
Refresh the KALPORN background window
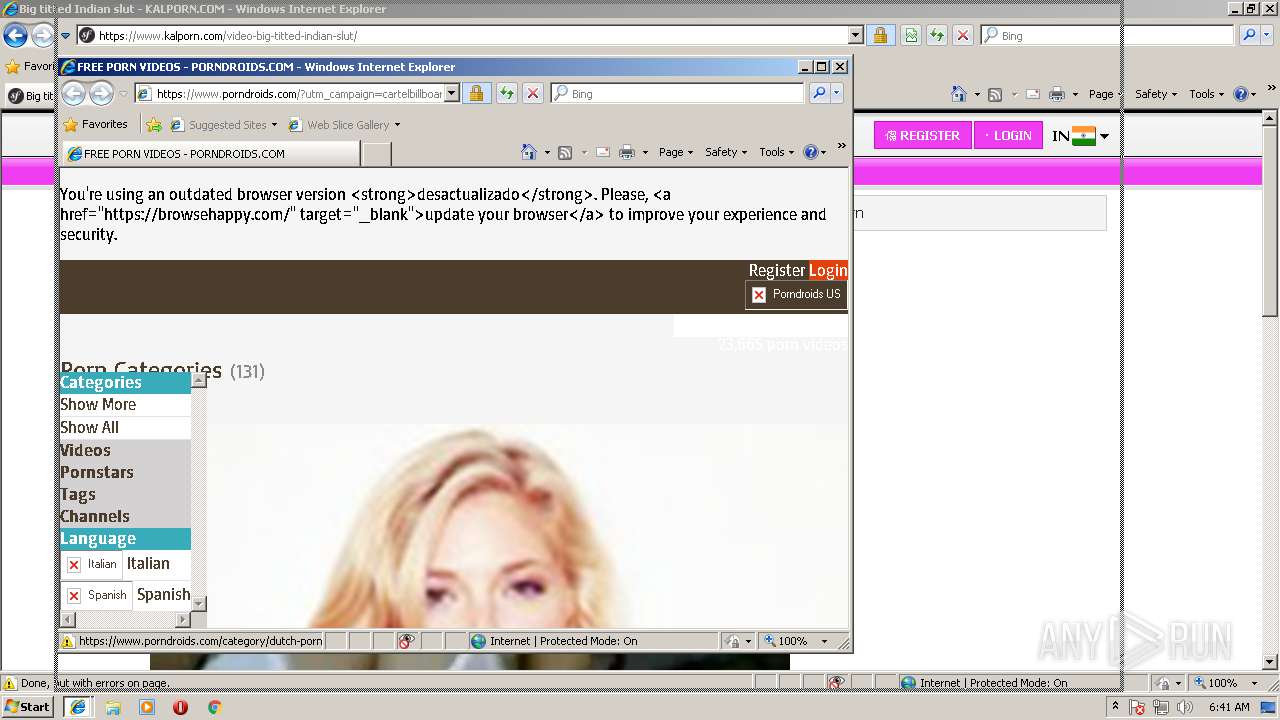coord(937,36)
